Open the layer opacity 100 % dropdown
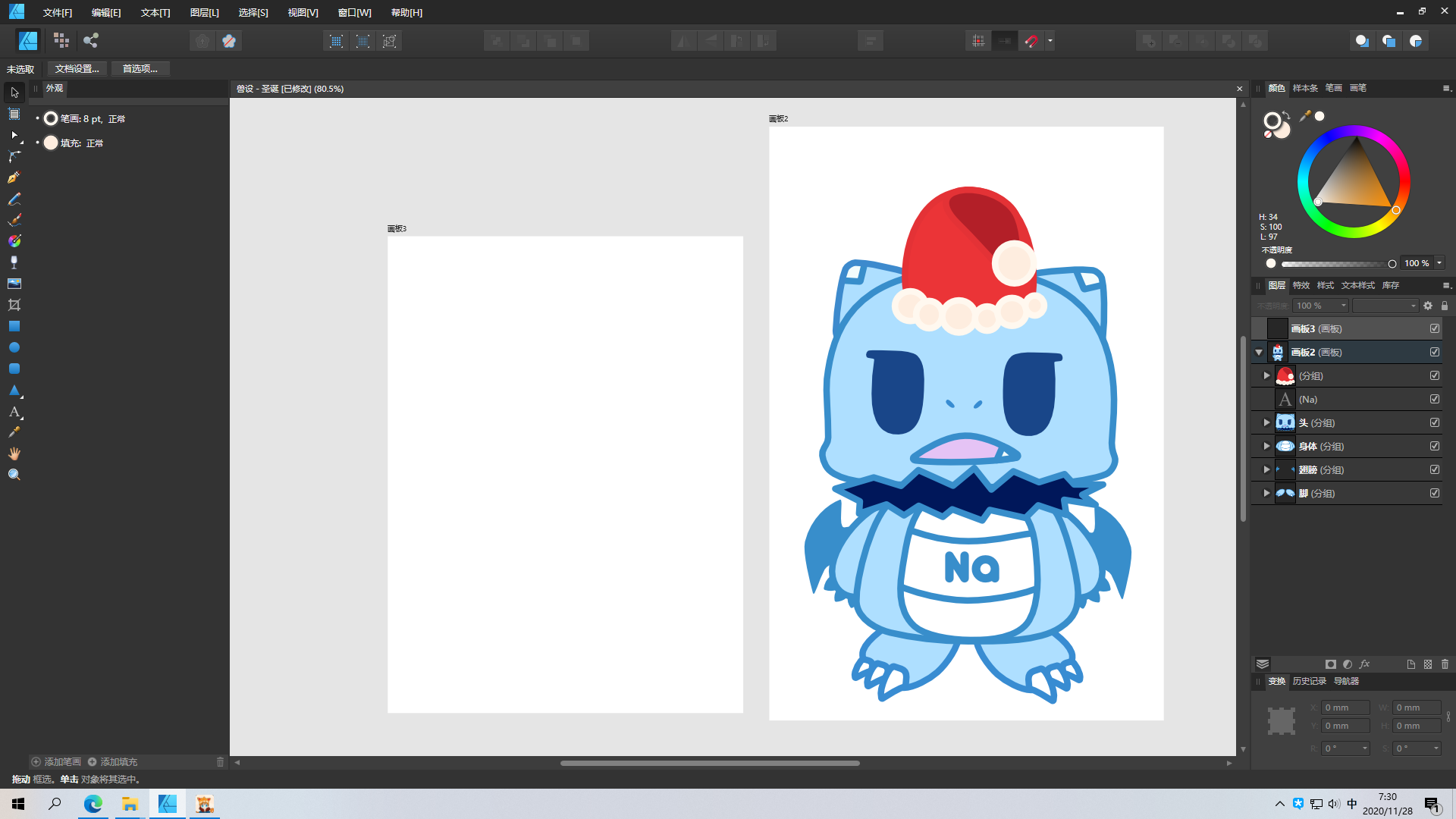 1343,306
